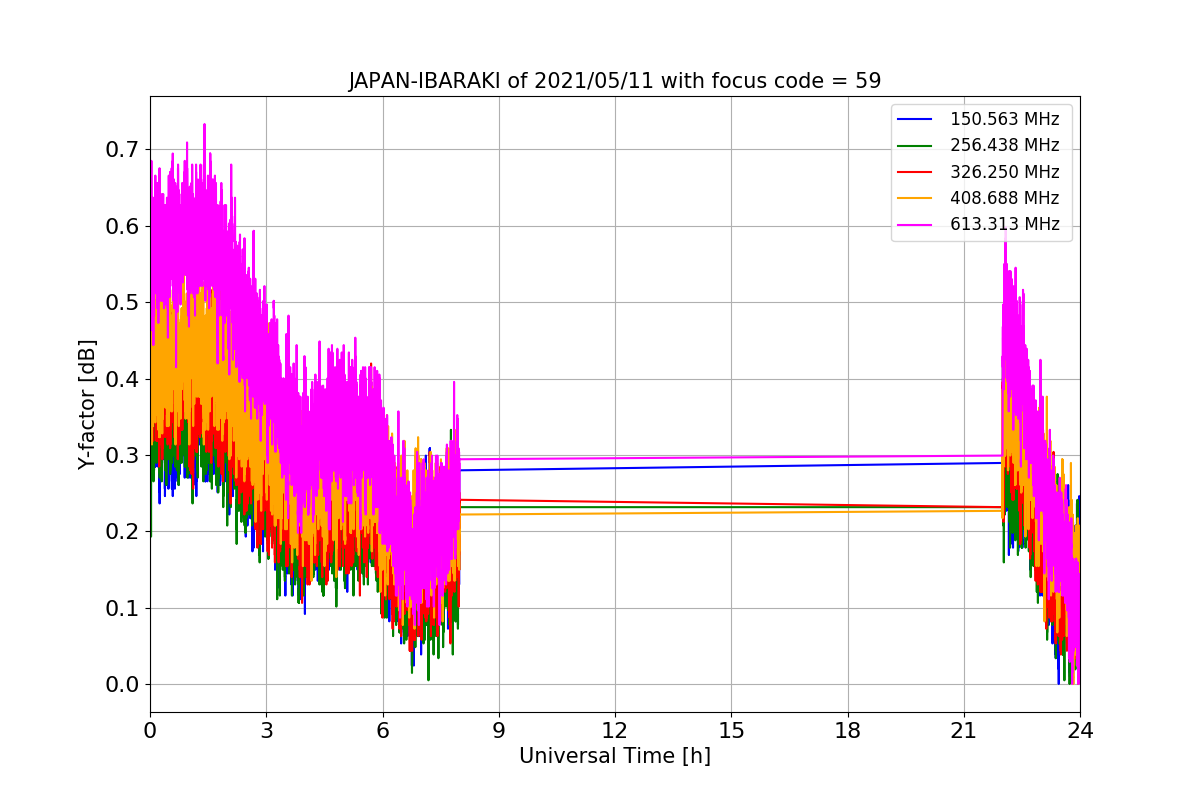Click the red legend line for 326.250 MHz

coord(915,172)
